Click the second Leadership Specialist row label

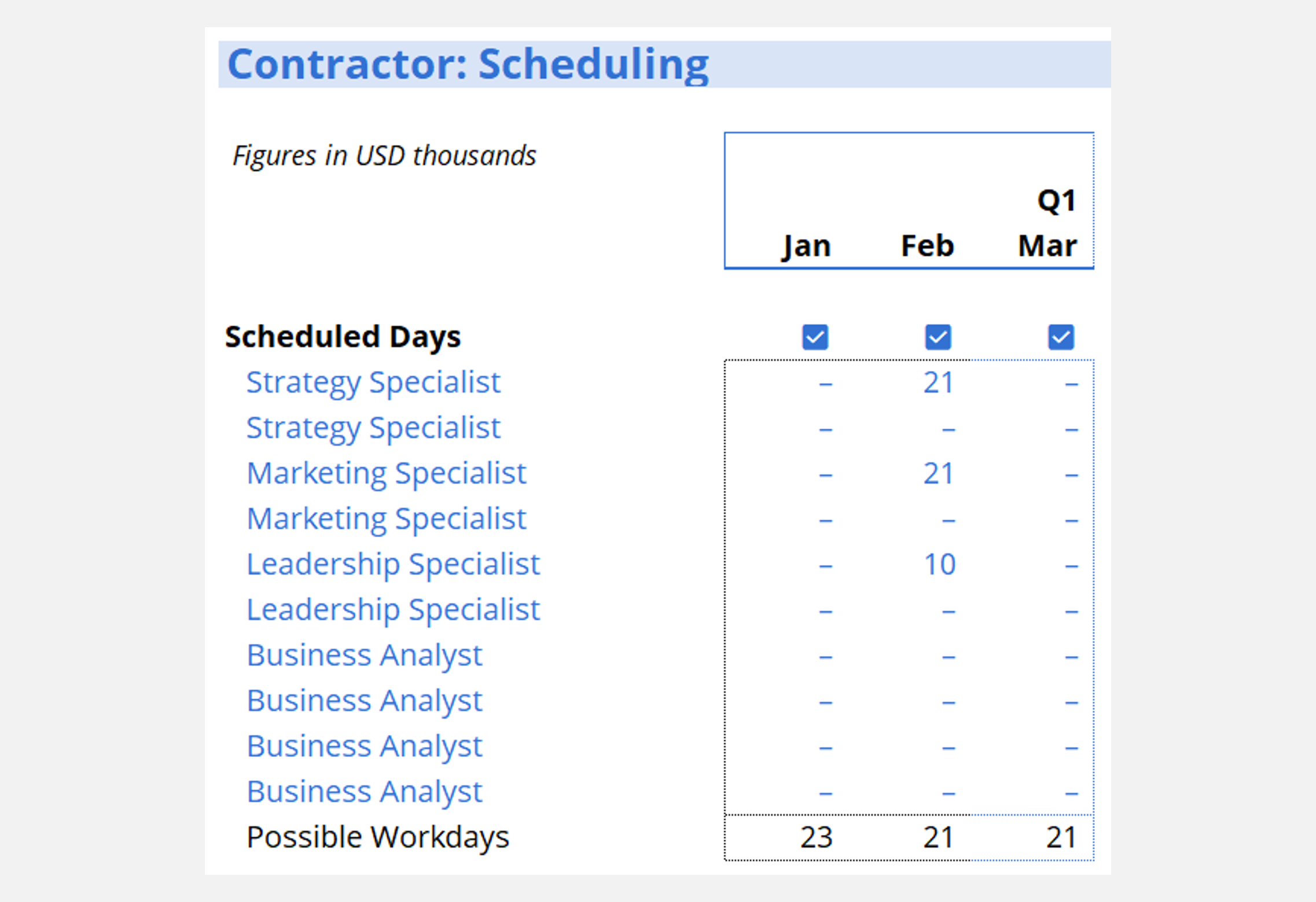point(393,610)
